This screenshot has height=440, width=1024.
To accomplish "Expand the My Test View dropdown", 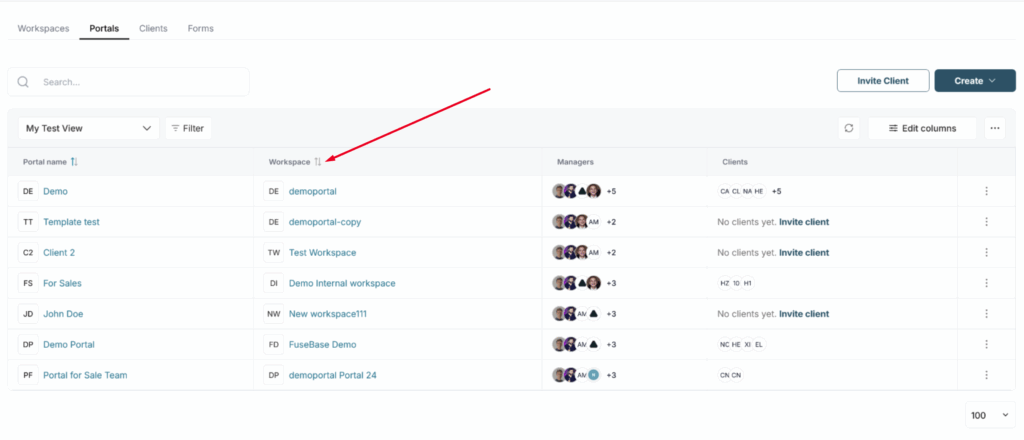I will (x=88, y=128).
